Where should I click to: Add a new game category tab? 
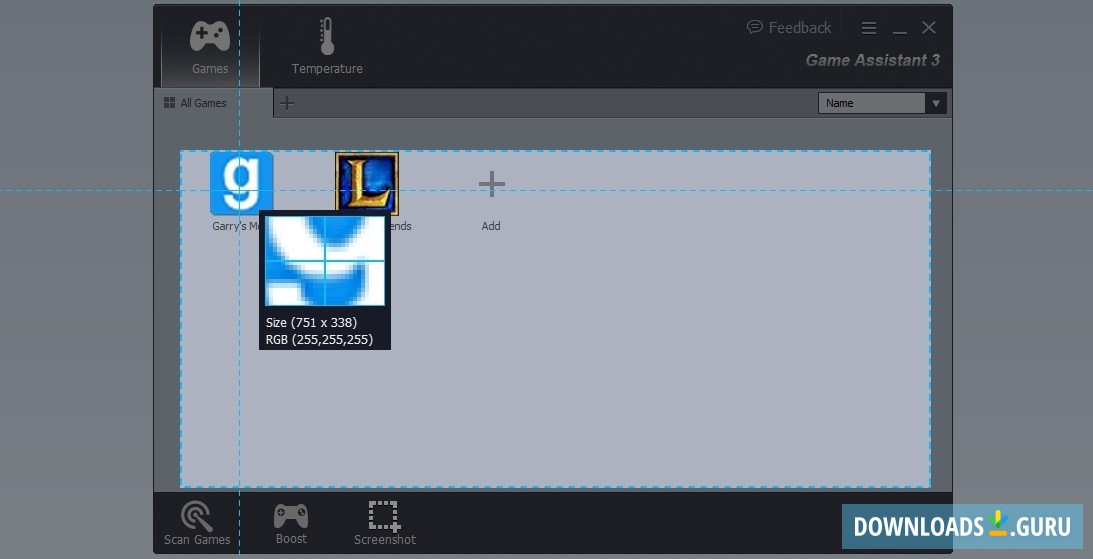286,103
